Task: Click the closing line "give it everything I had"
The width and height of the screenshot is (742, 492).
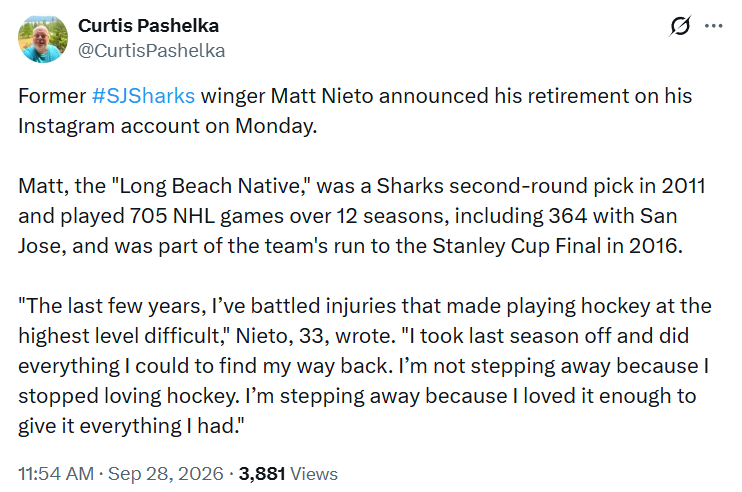Action: point(131,426)
